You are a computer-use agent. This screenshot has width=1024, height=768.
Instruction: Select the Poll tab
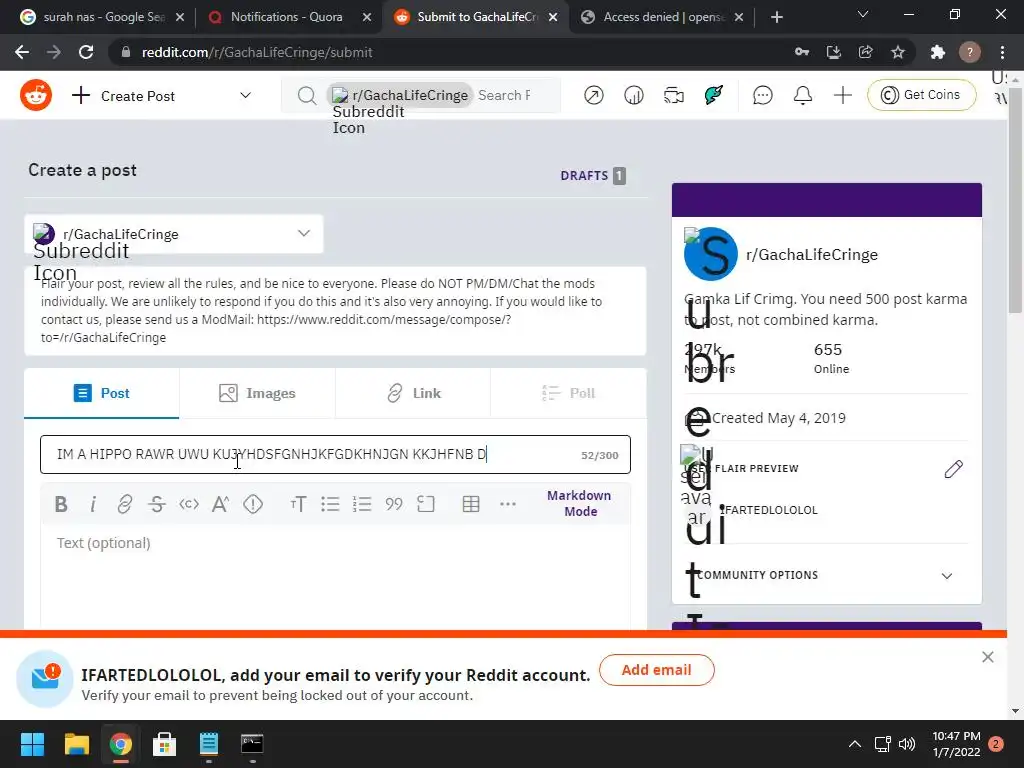click(x=568, y=393)
